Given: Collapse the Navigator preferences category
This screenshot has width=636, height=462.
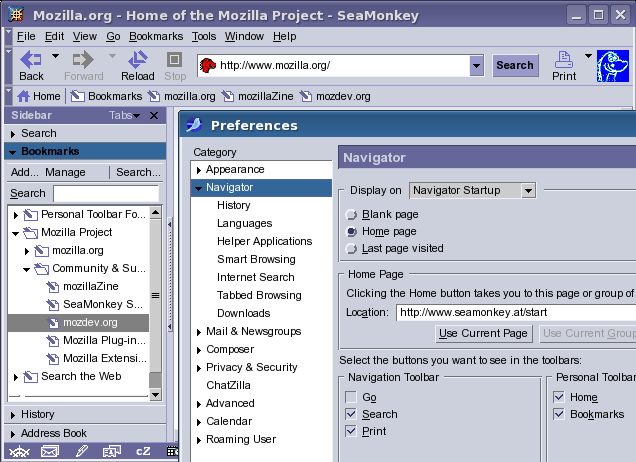Looking at the screenshot, I should (x=198, y=188).
